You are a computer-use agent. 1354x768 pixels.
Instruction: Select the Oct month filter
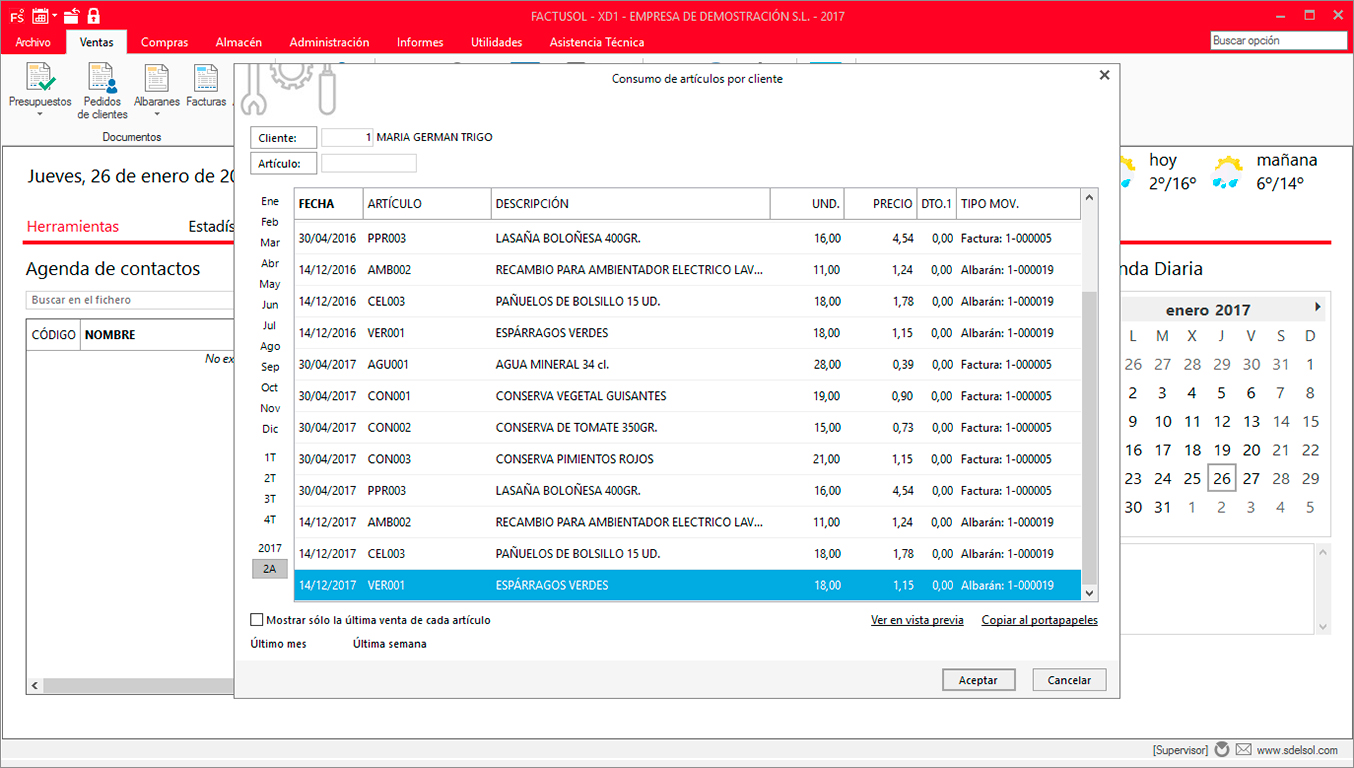pos(270,388)
